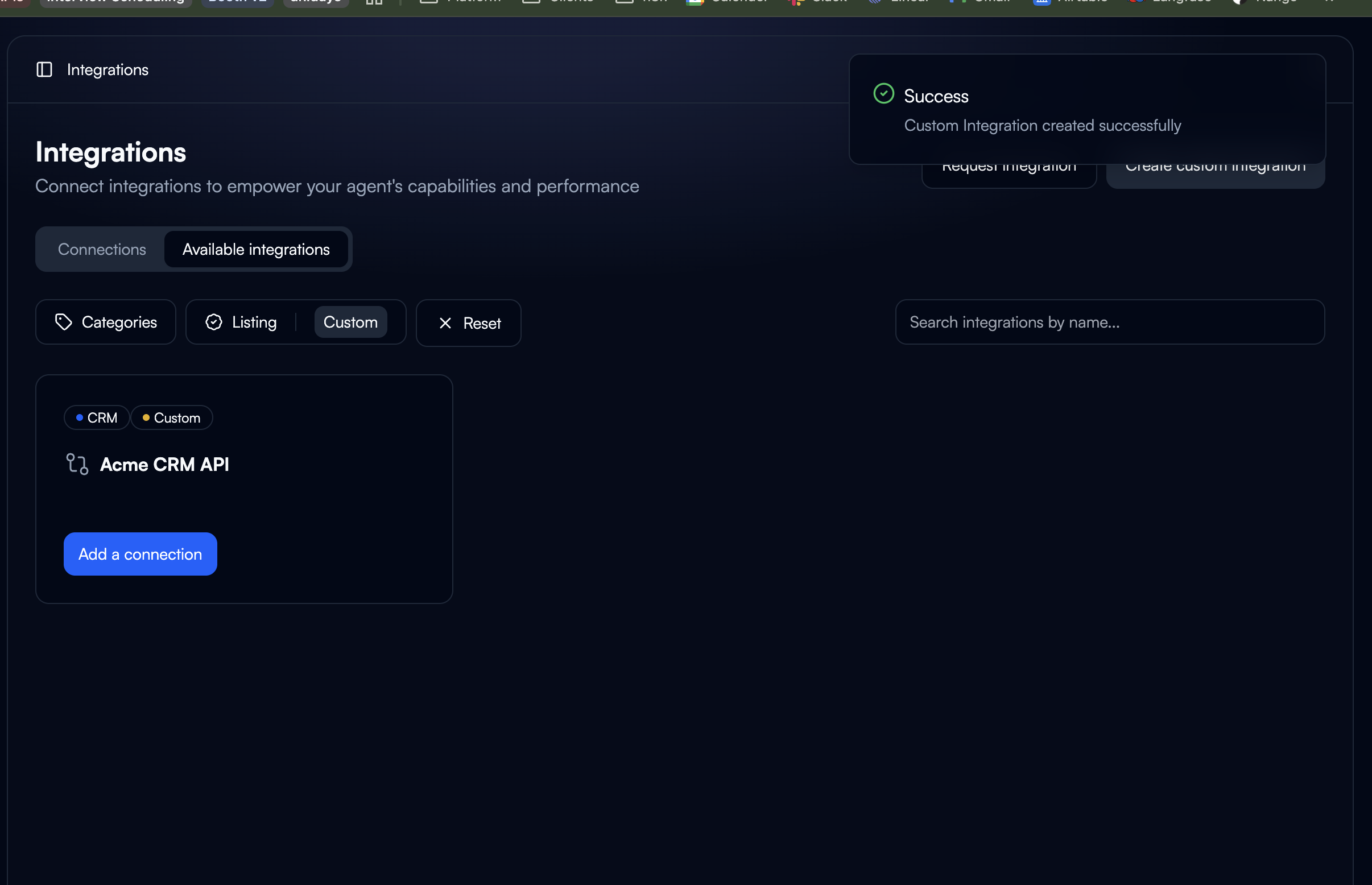
Task: Click the verified badge icon beside Listing
Action: pos(214,322)
